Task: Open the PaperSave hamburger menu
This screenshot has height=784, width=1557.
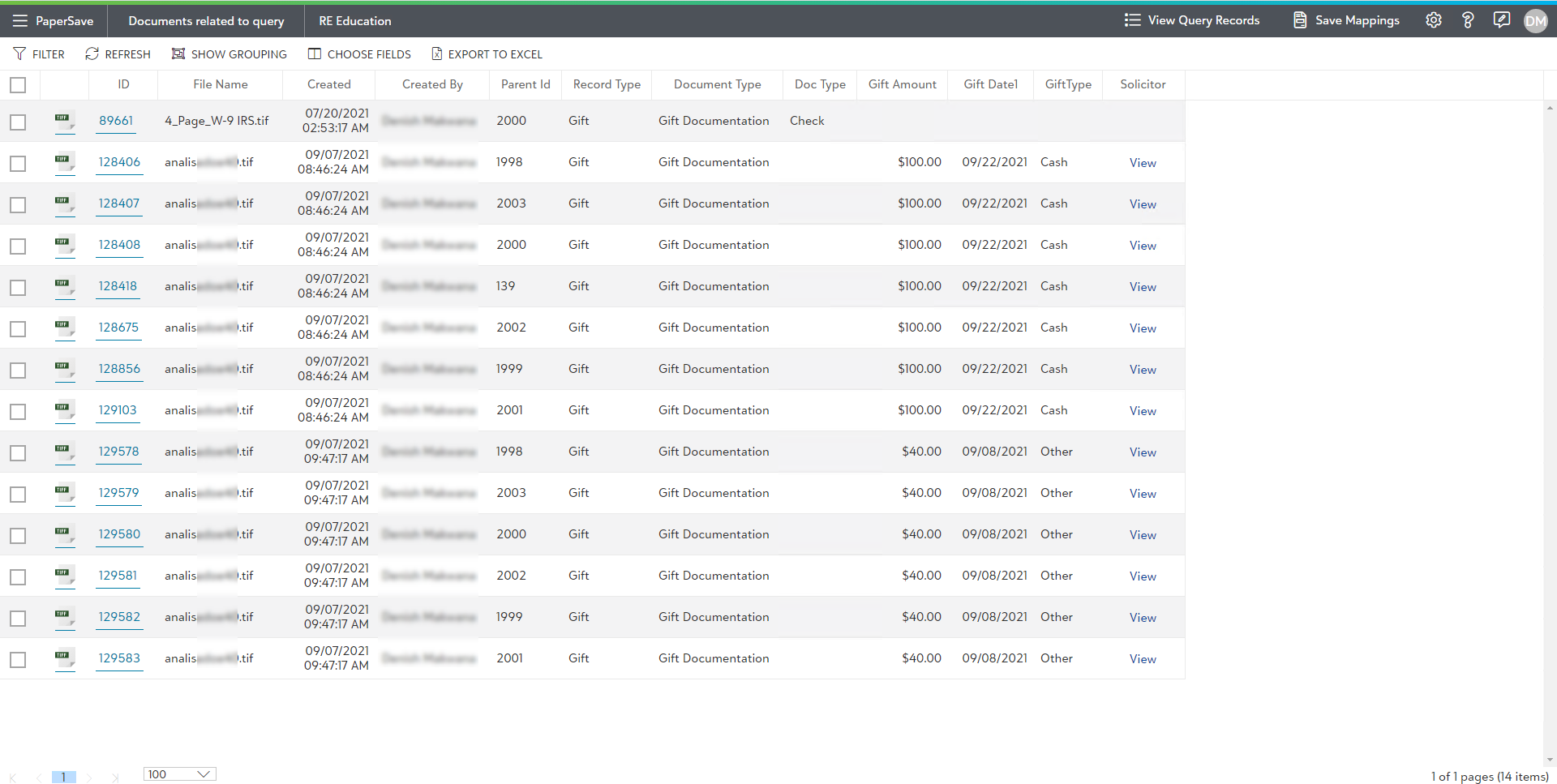Action: coord(20,21)
